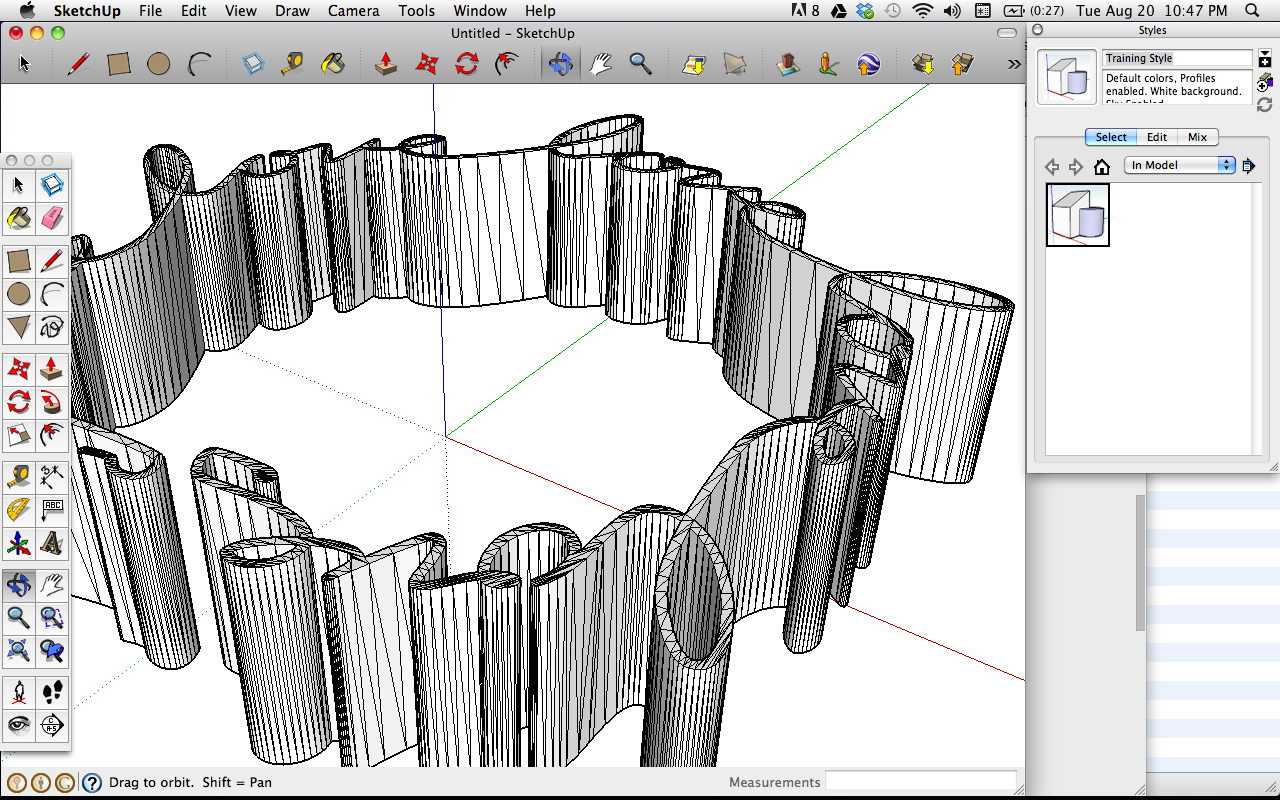This screenshot has height=800, width=1280.
Task: Select the Pan tool in the toolbar
Action: point(599,63)
